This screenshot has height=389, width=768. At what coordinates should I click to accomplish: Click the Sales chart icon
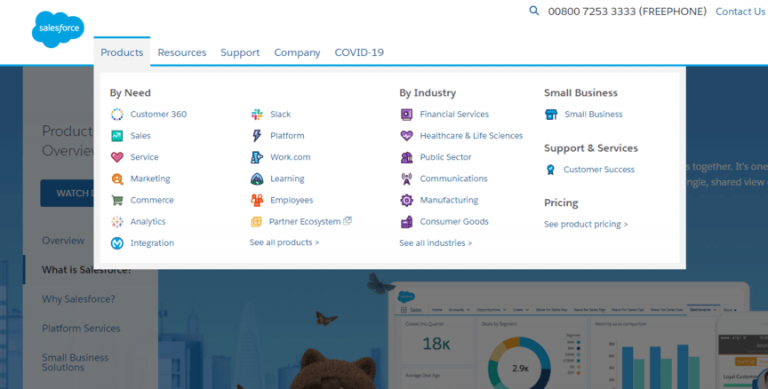(117, 136)
